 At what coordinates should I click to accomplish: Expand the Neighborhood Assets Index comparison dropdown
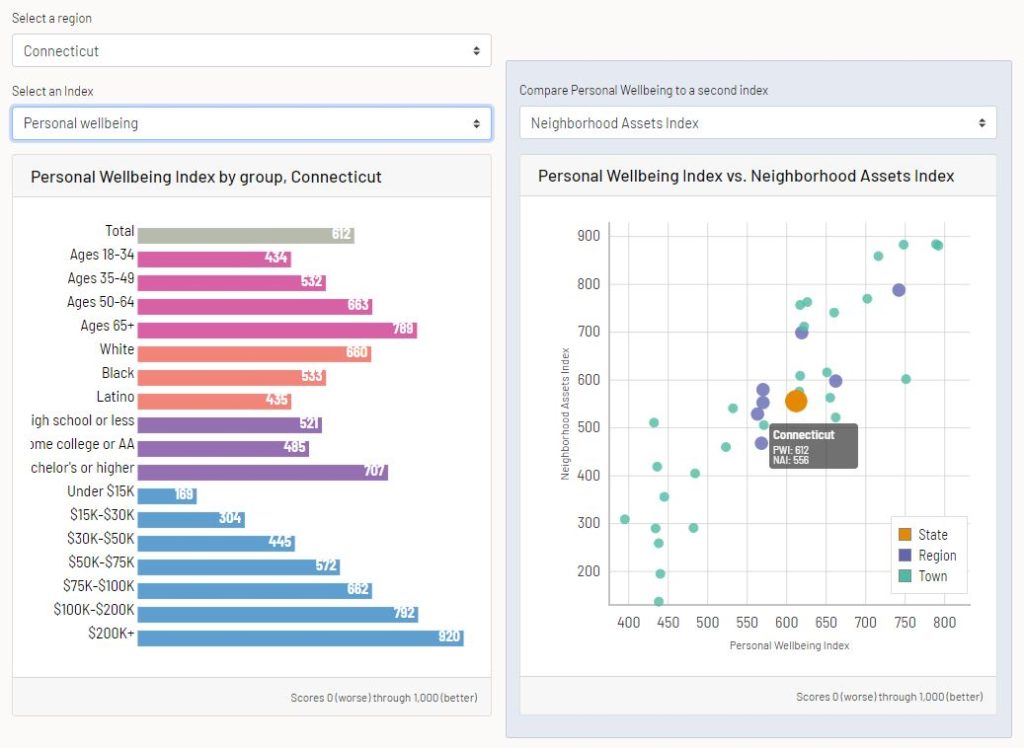(757, 123)
